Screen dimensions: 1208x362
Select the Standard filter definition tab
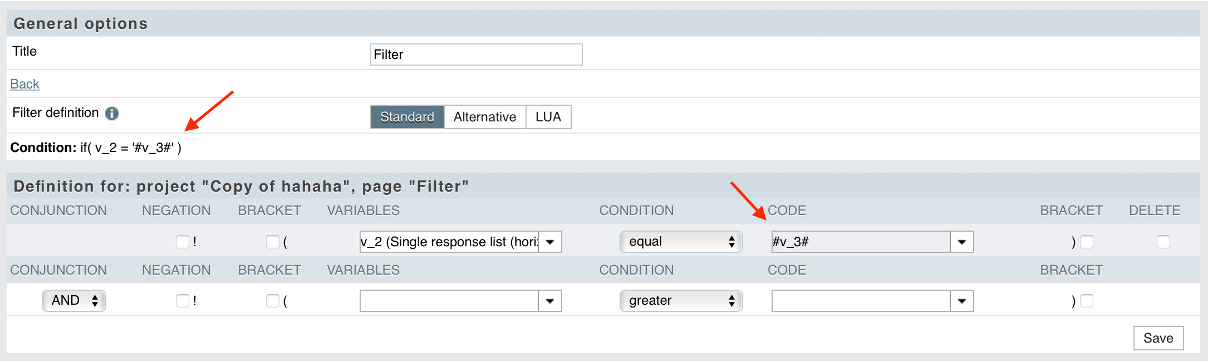(407, 117)
